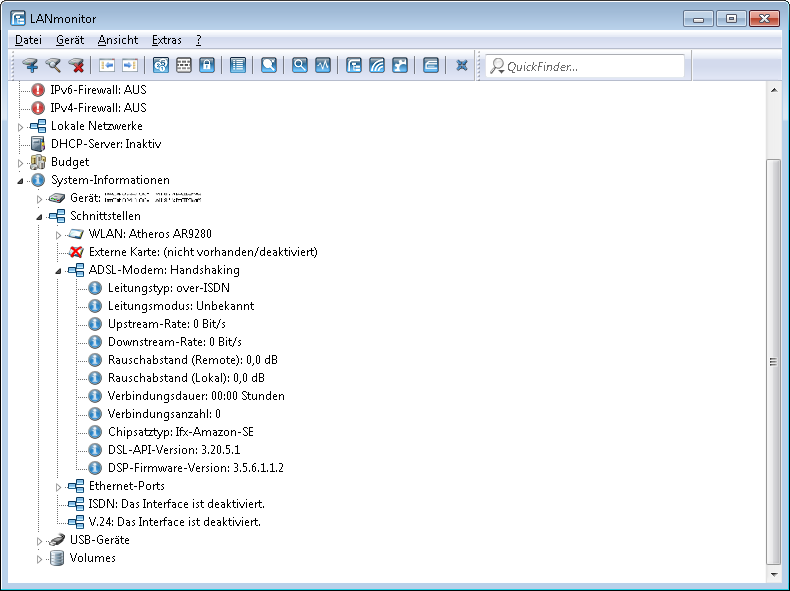Screen dimensions: 790x591
Task: Open the Extras menu
Action: coord(166,40)
